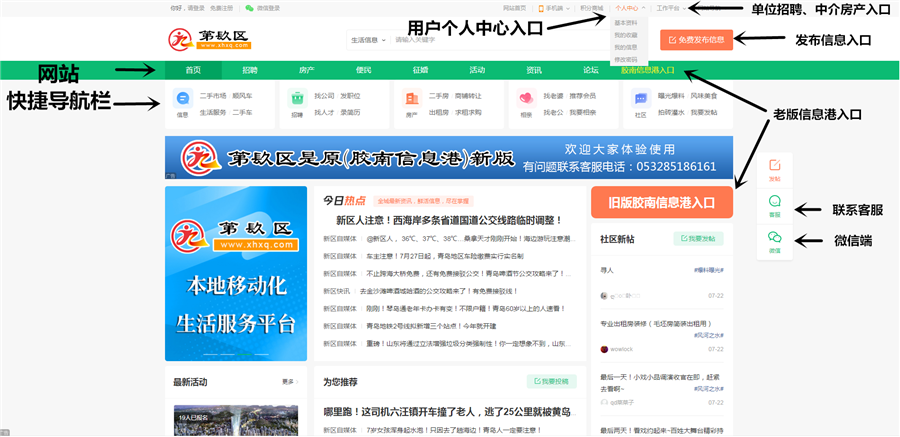
Task: Click the 网站首页 top link
Action: pos(514,8)
